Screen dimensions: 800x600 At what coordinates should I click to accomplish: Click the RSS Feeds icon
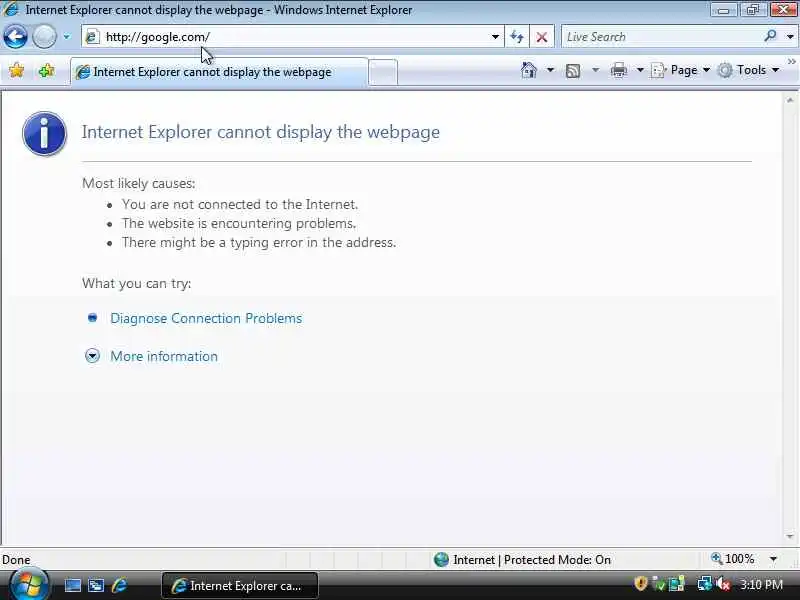point(573,70)
